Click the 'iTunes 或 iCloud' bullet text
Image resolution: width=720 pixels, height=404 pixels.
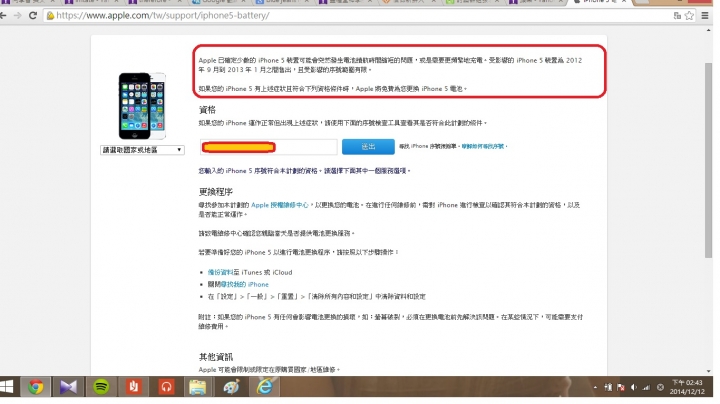tap(266, 272)
